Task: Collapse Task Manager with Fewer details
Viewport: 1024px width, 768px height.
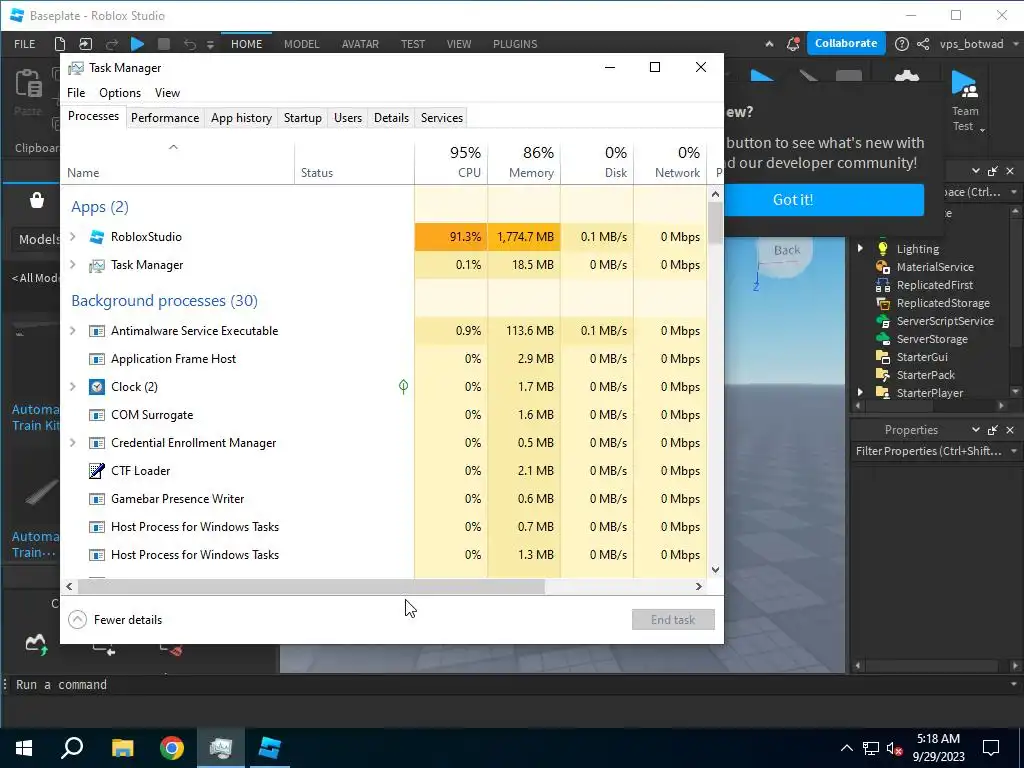Action: pyautogui.click(x=116, y=620)
